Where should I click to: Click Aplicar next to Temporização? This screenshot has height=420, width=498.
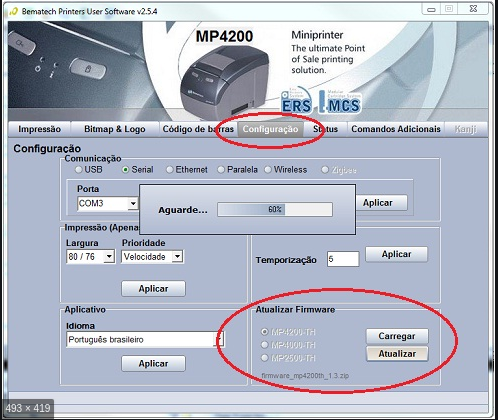396,254
